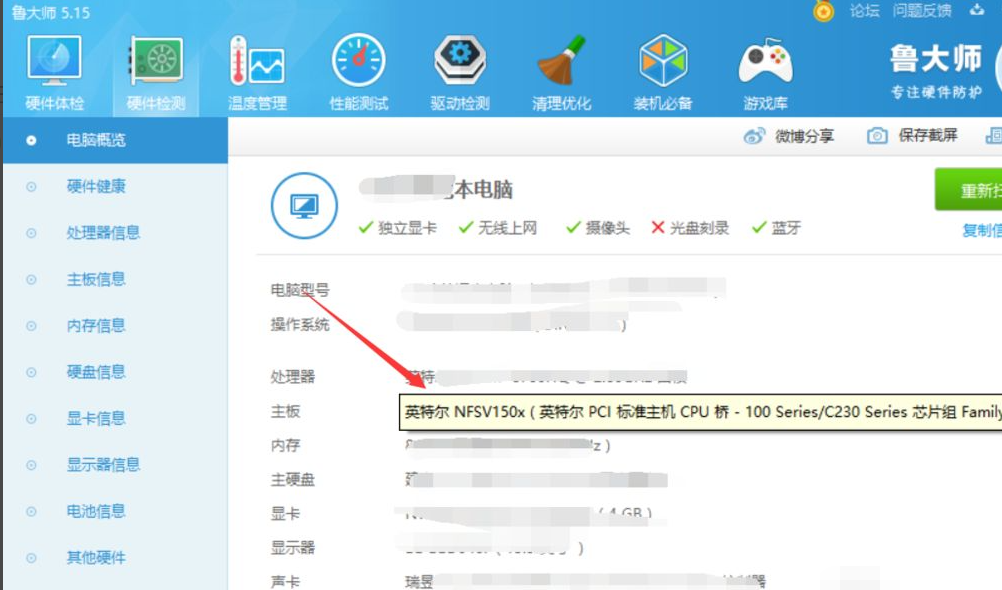
Task: Click 问题反馈 feedback link
Action: point(922,11)
